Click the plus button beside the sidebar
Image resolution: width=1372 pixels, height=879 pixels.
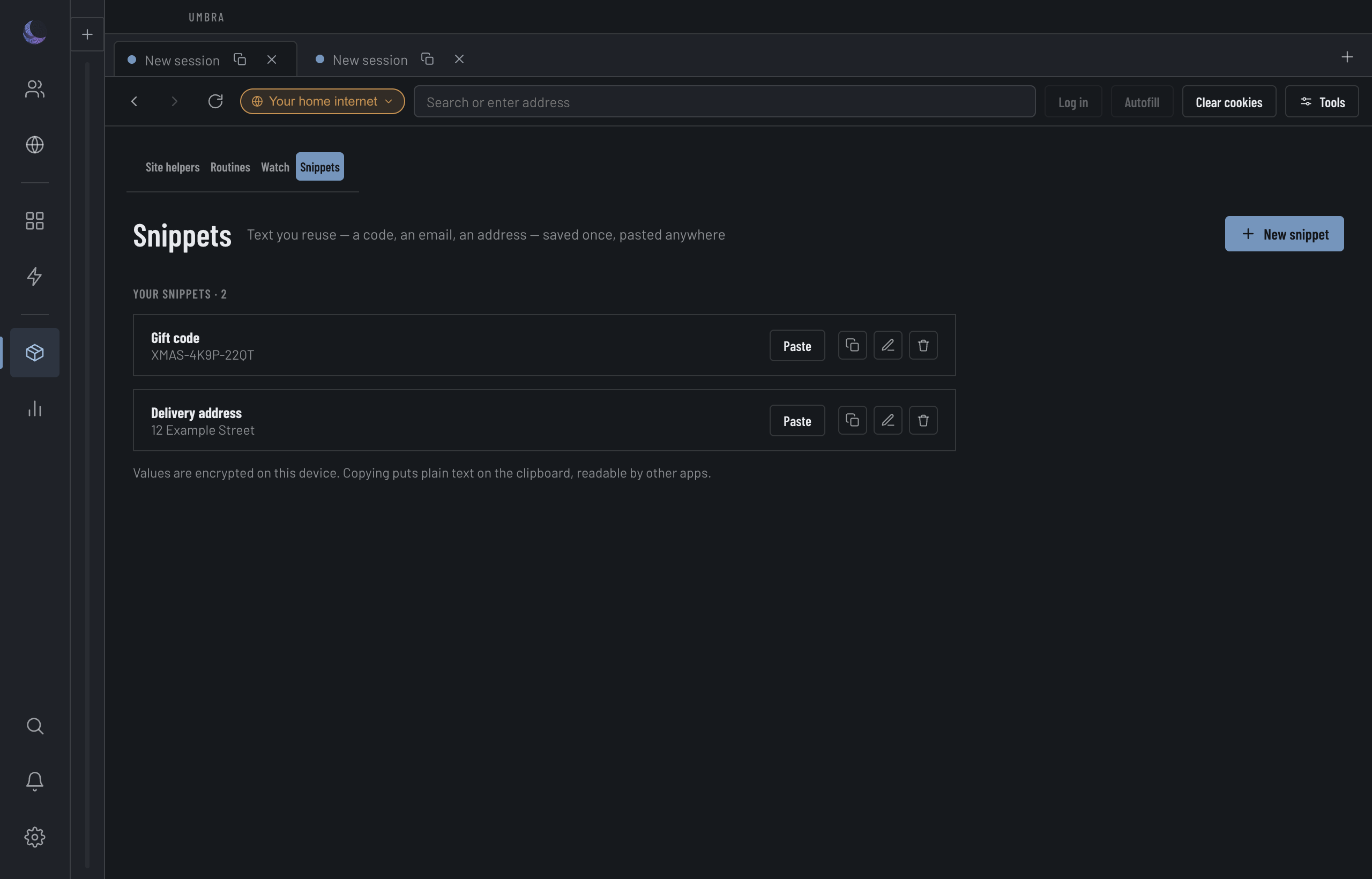[87, 35]
